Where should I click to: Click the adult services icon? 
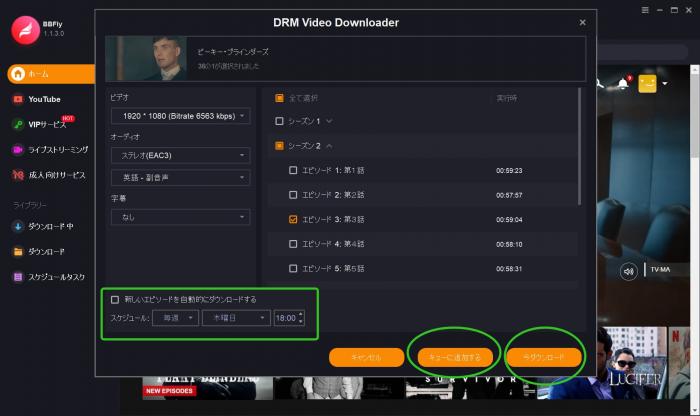[x=18, y=175]
